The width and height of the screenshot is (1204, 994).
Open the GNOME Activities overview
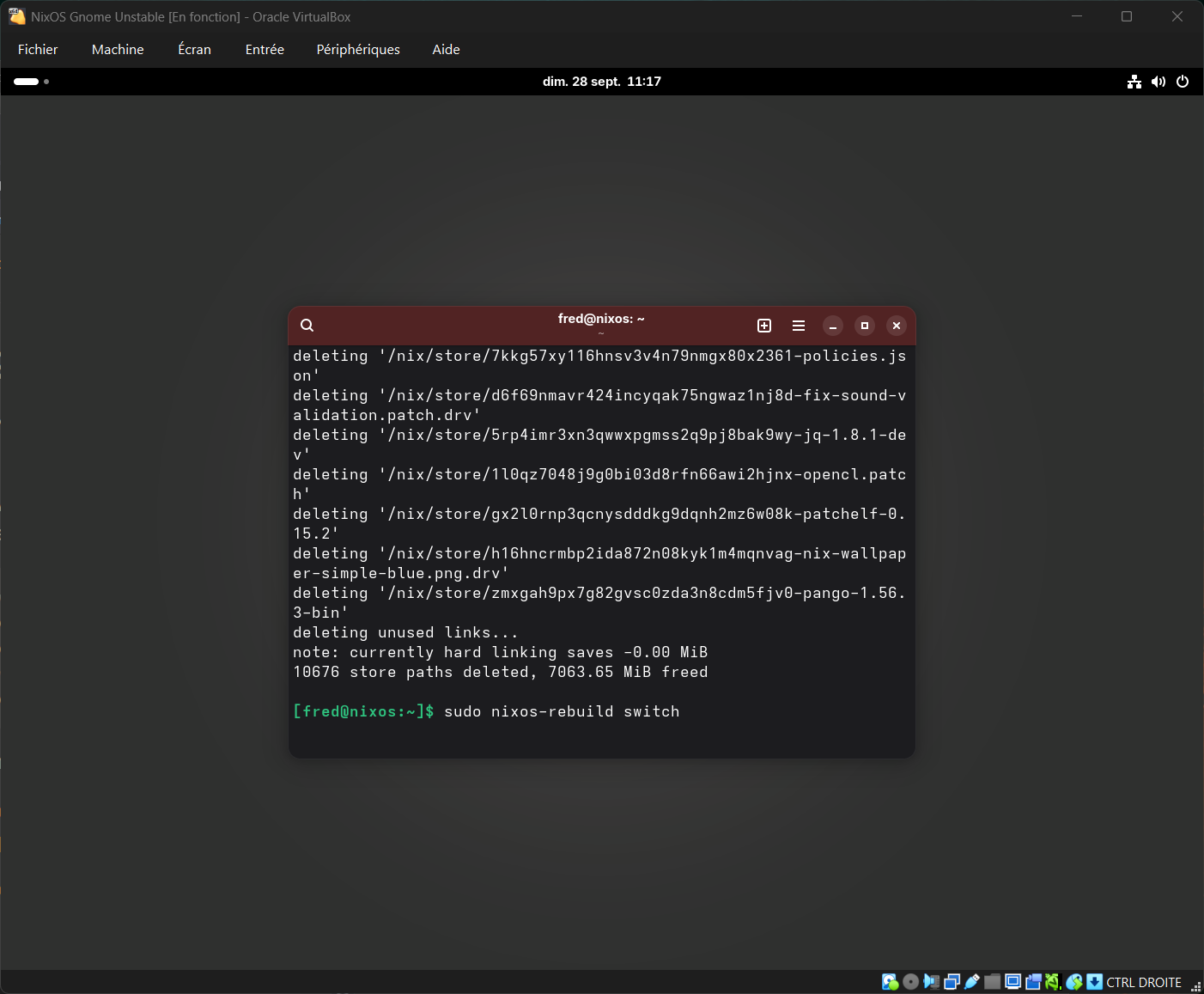pyautogui.click(x=32, y=82)
